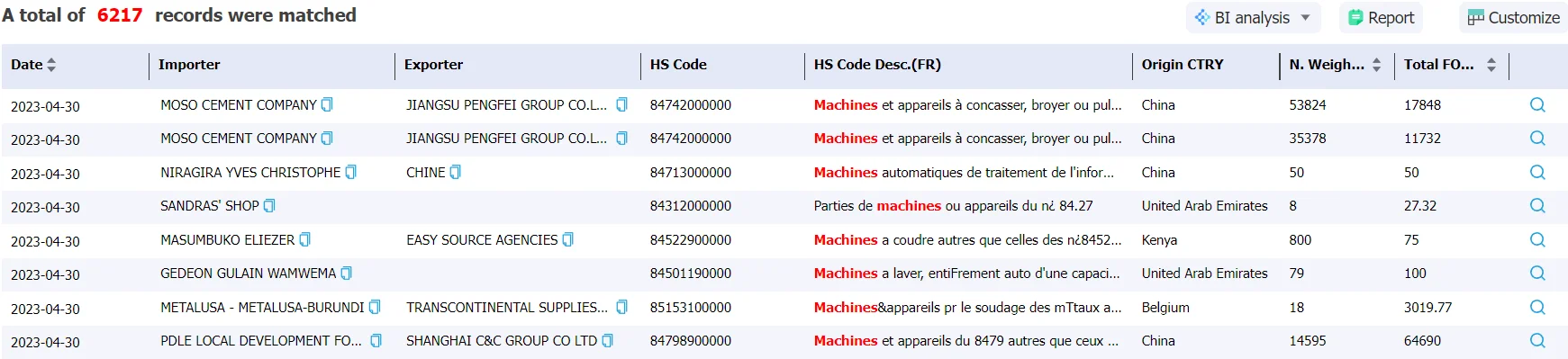
Task: Click total FOB value 3019.77
Action: coord(1428,308)
